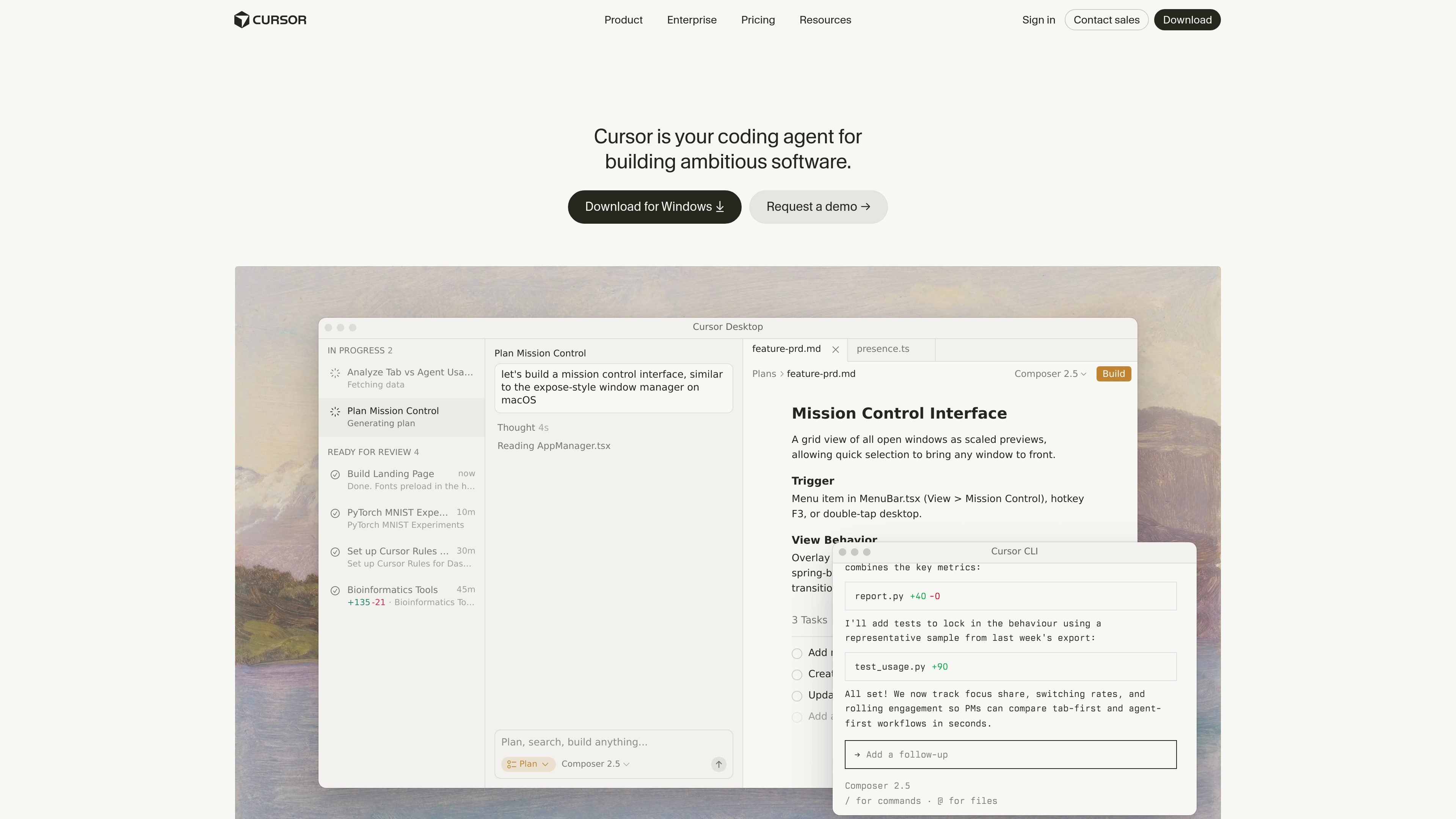The width and height of the screenshot is (1456, 819).
Task: Click the first window dot of Cursor CLI
Action: pyautogui.click(x=842, y=552)
